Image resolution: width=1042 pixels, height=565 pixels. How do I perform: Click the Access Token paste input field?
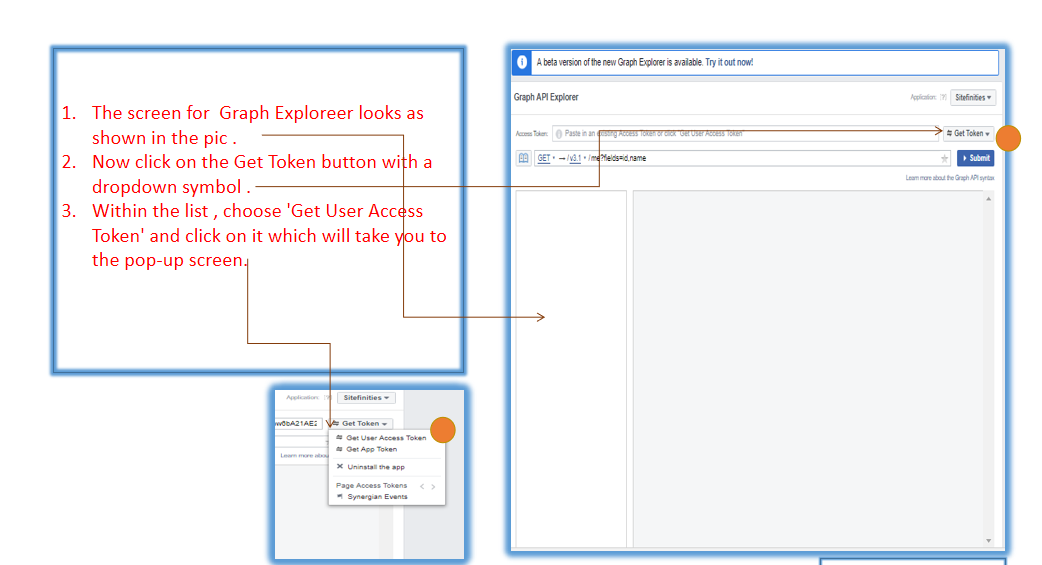[x=746, y=134]
